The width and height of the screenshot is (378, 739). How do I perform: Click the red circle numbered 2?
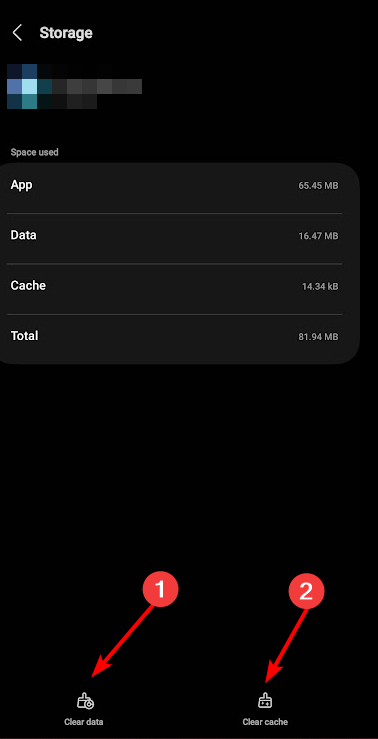pyautogui.click(x=306, y=591)
